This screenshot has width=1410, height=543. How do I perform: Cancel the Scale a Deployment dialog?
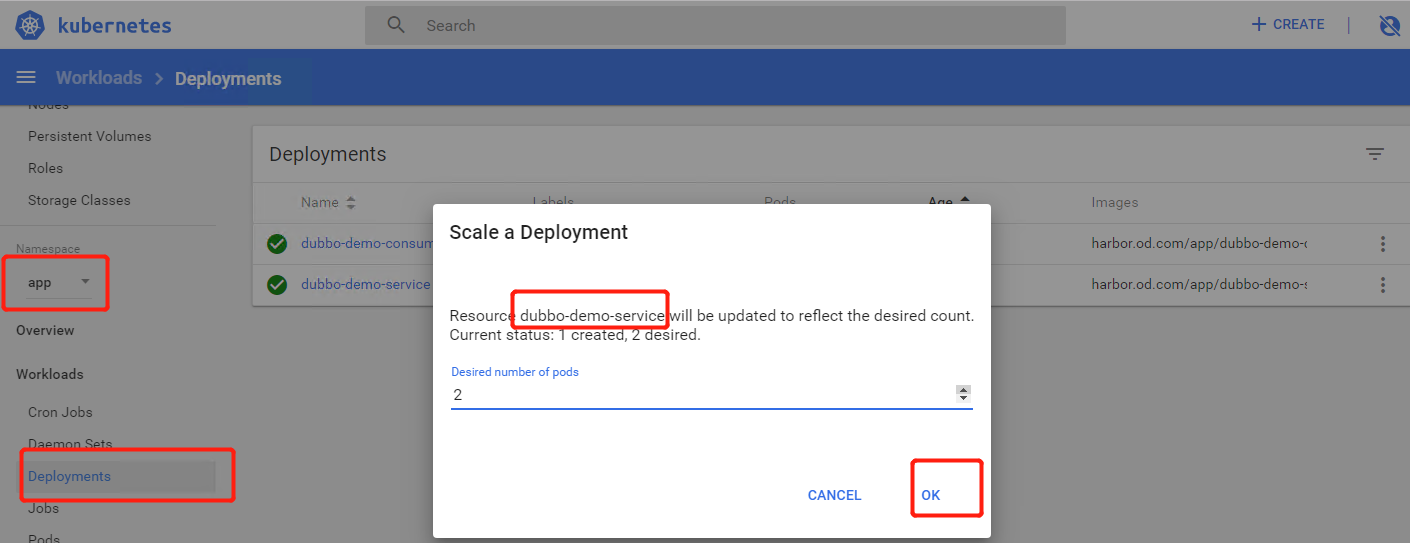tap(834, 495)
